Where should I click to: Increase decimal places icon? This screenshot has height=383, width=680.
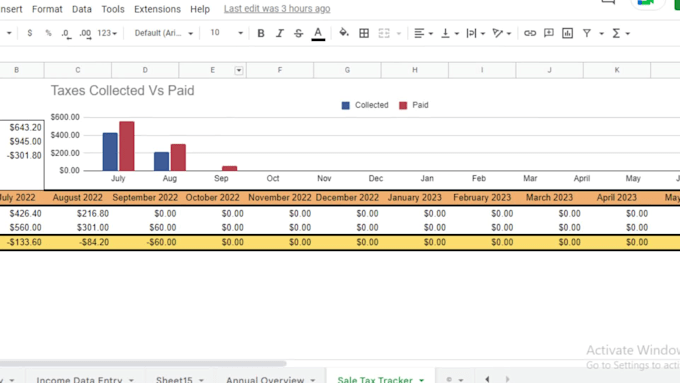[85, 33]
